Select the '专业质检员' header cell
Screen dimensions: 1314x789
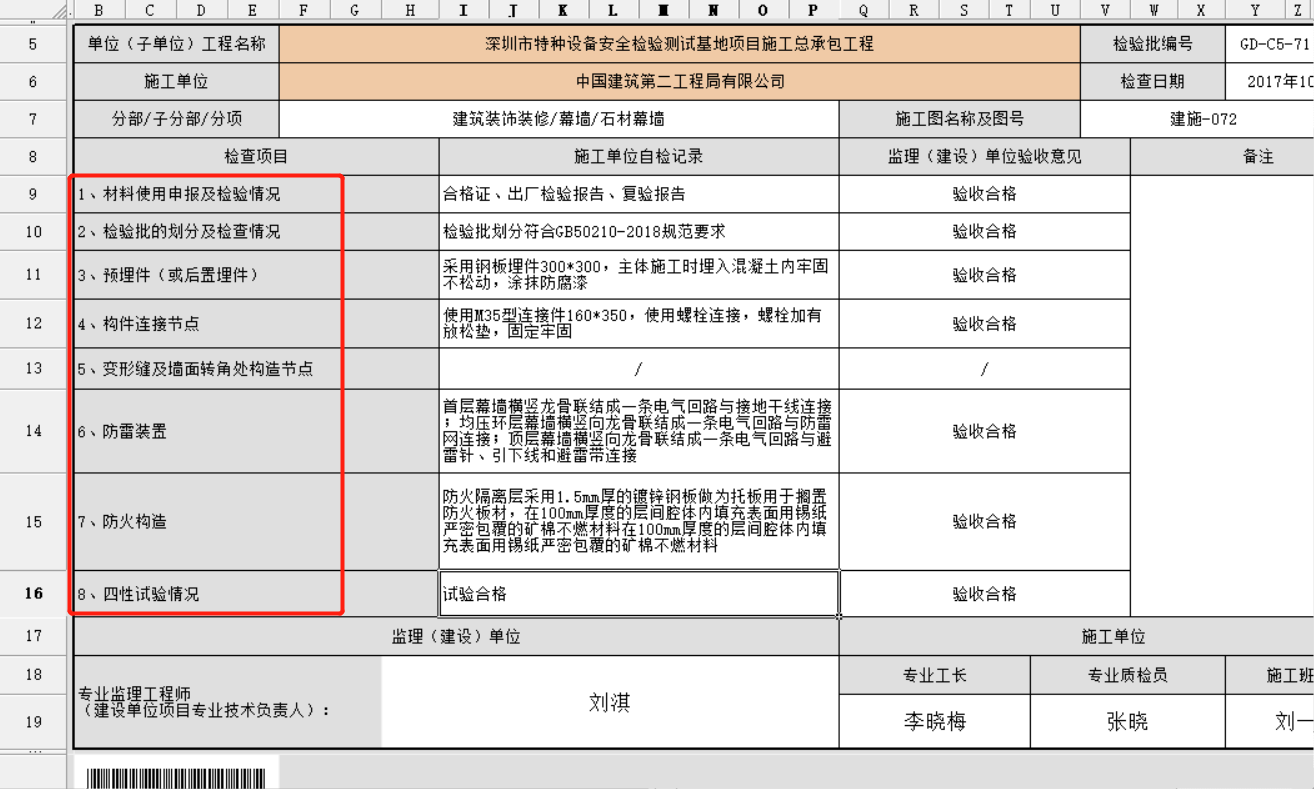1128,675
